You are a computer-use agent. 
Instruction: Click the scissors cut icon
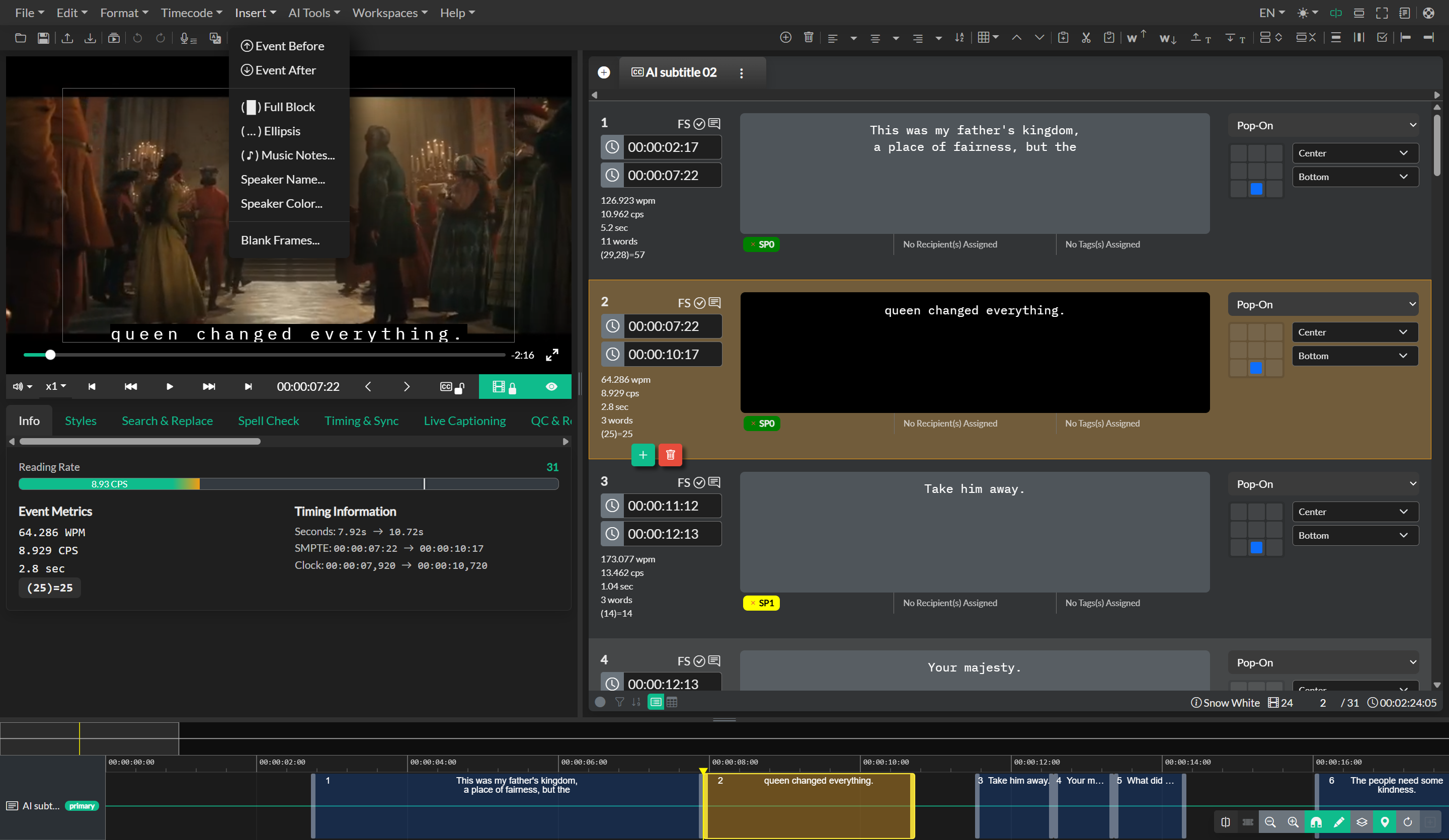point(1086,37)
